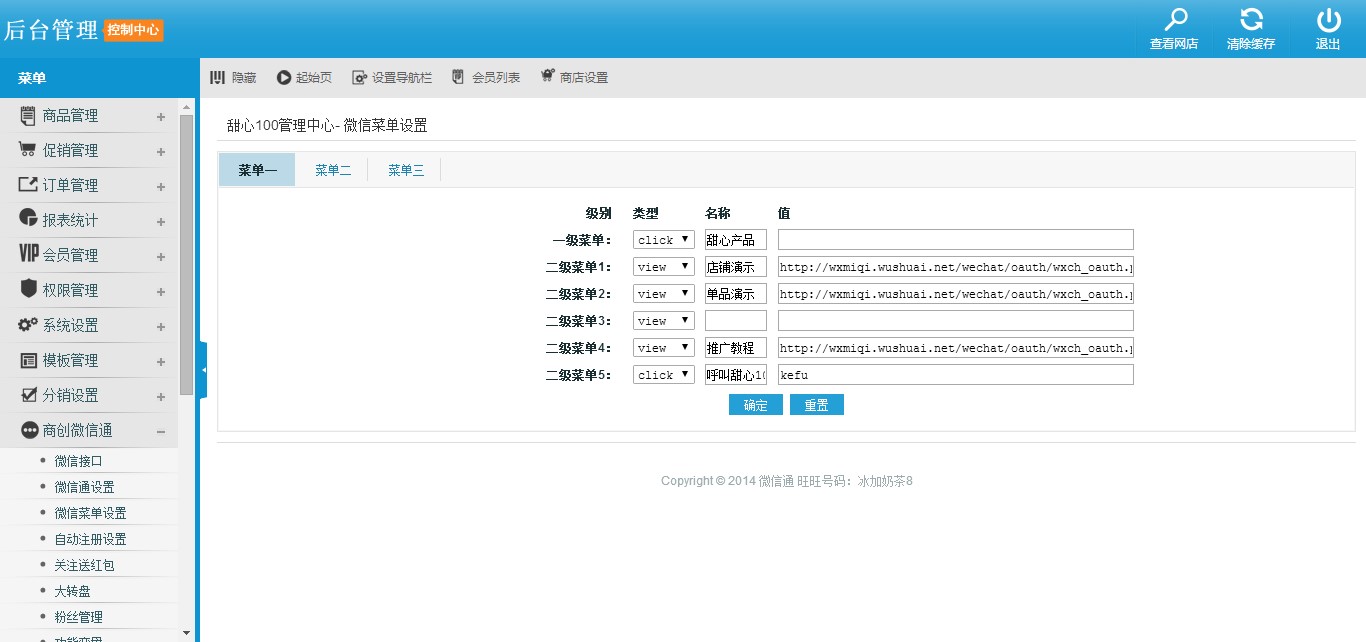Image resolution: width=1366 pixels, height=642 pixels.
Task: Open 微信通设置 in the sidebar
Action: click(85, 487)
